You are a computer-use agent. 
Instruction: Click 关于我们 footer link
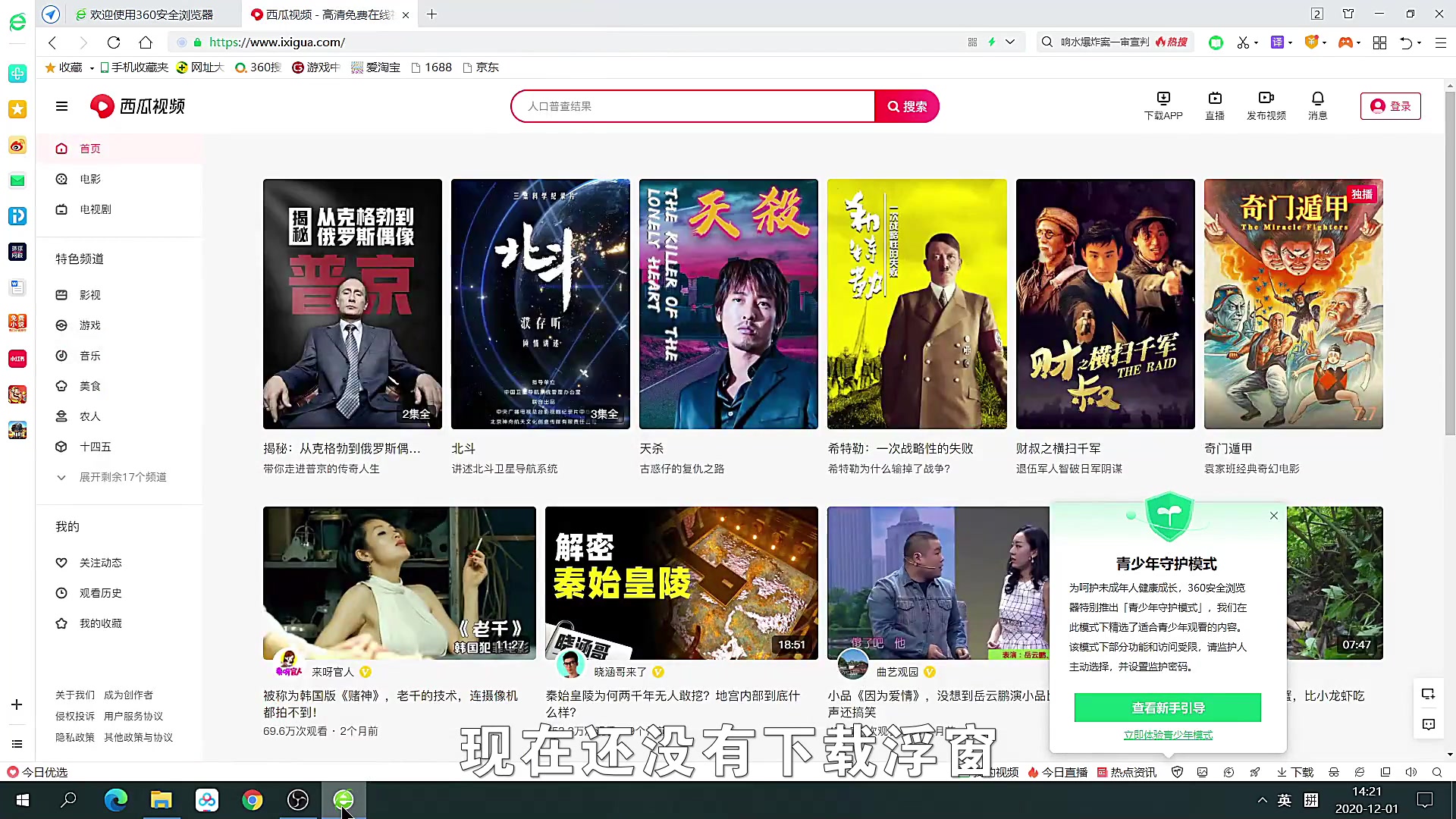(x=75, y=695)
